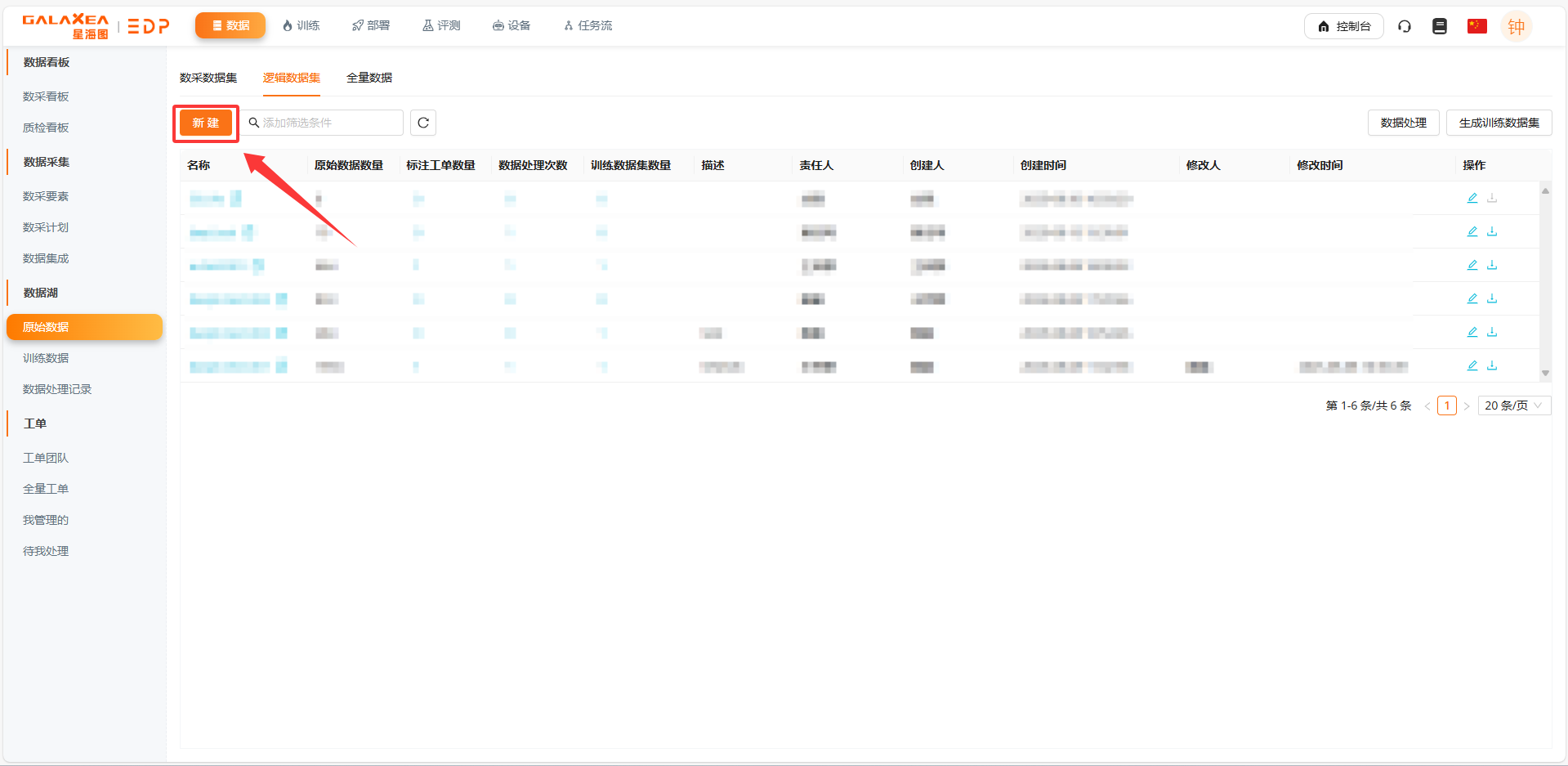1568x766 pixels.
Task: Click the download icon in the second row
Action: [1492, 231]
